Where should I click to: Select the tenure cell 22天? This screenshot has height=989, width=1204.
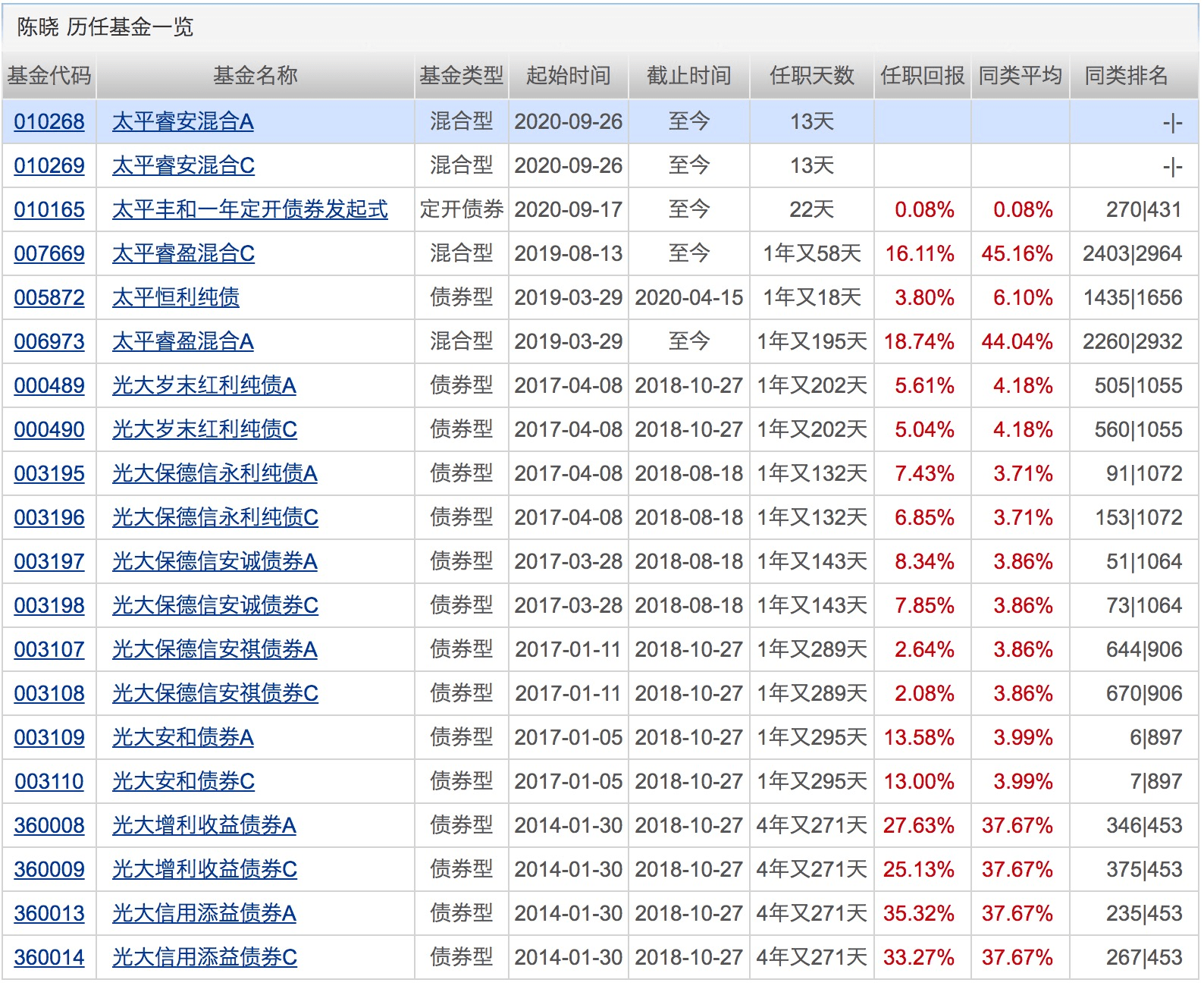[812, 209]
